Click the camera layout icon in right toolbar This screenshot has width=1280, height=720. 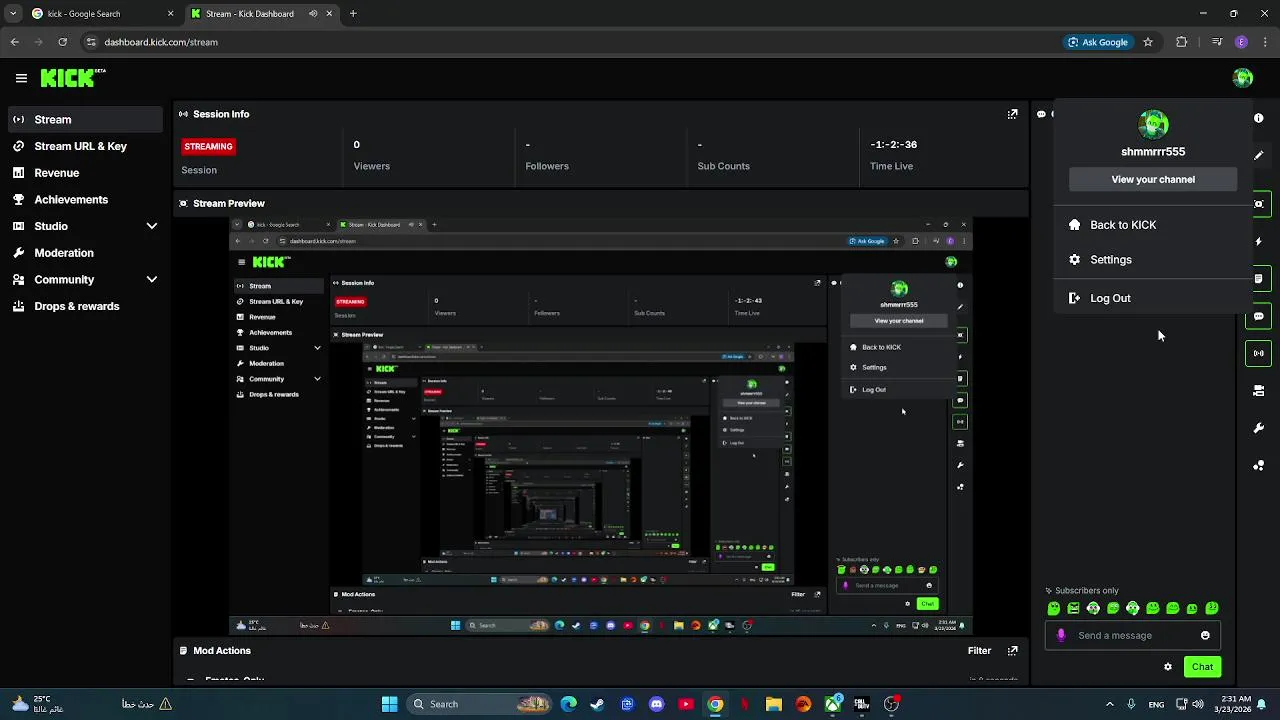(1258, 391)
